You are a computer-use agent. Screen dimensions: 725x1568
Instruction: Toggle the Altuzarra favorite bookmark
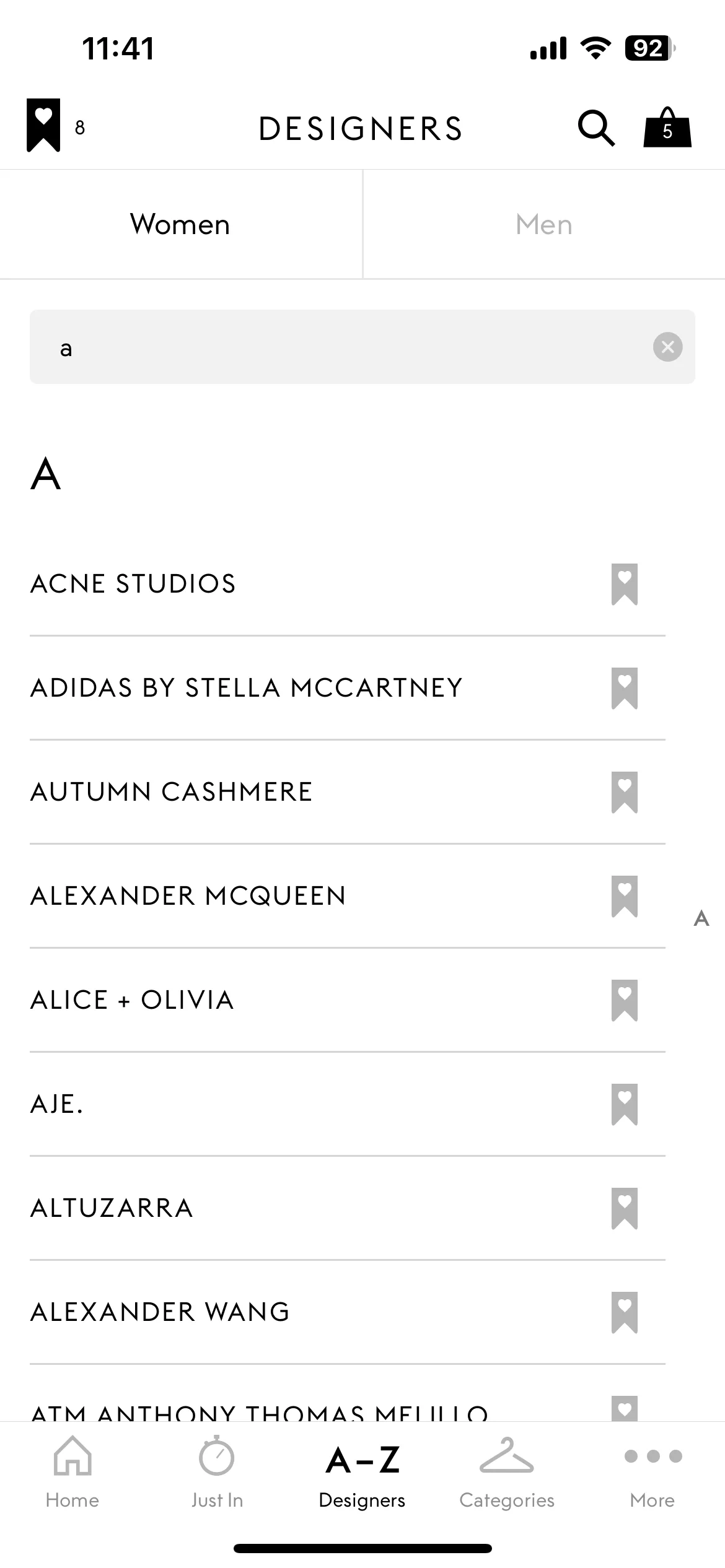(x=625, y=1208)
